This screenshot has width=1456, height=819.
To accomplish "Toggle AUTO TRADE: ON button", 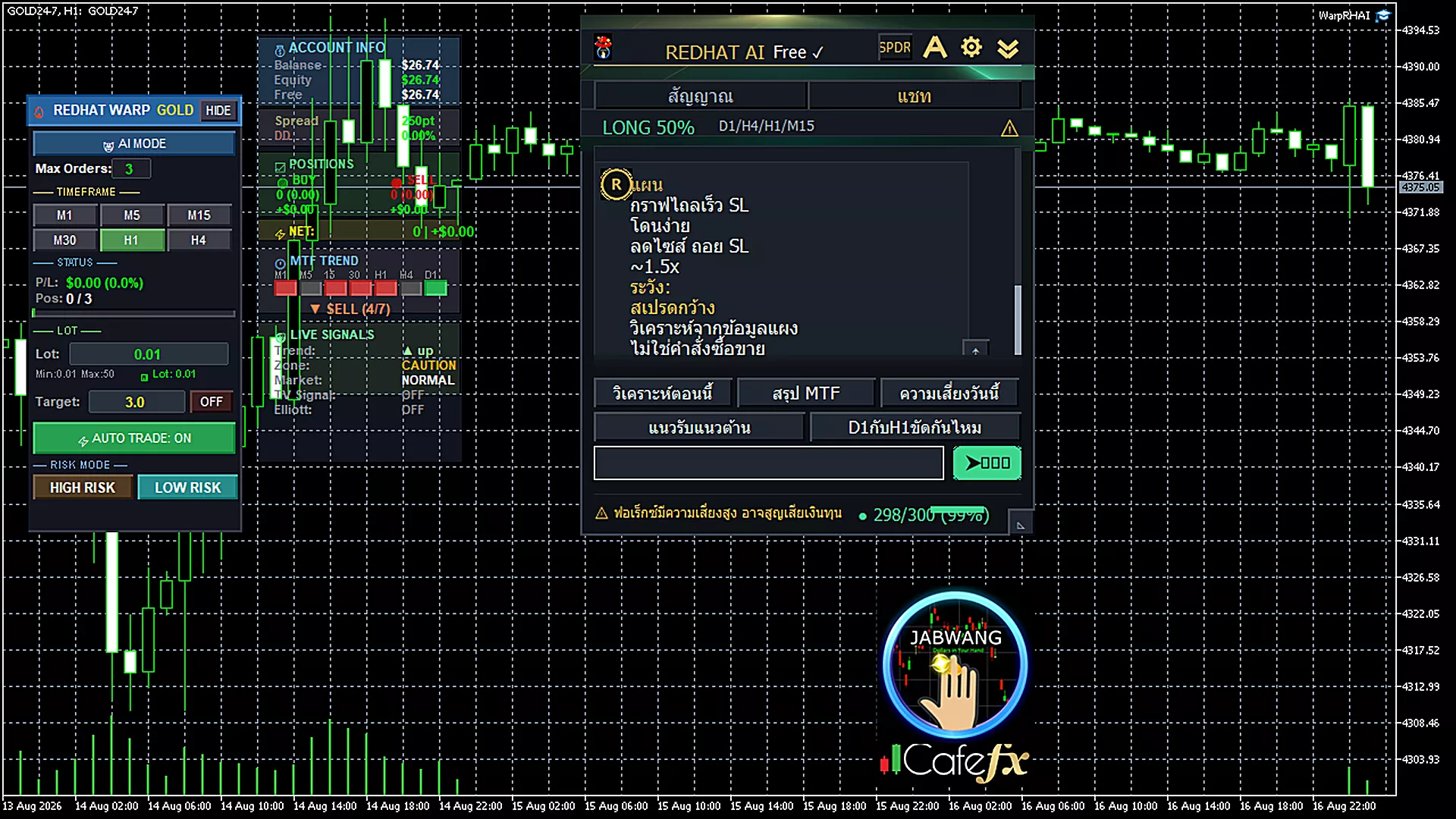I will coord(134,438).
